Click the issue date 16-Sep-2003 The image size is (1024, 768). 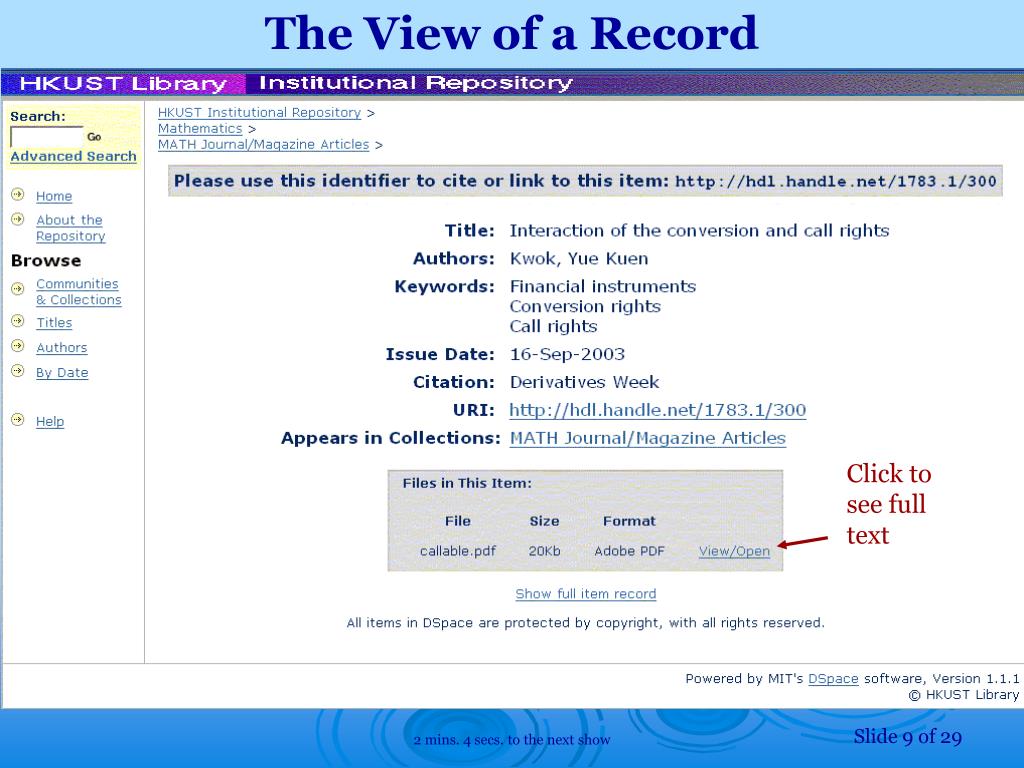[x=568, y=354]
